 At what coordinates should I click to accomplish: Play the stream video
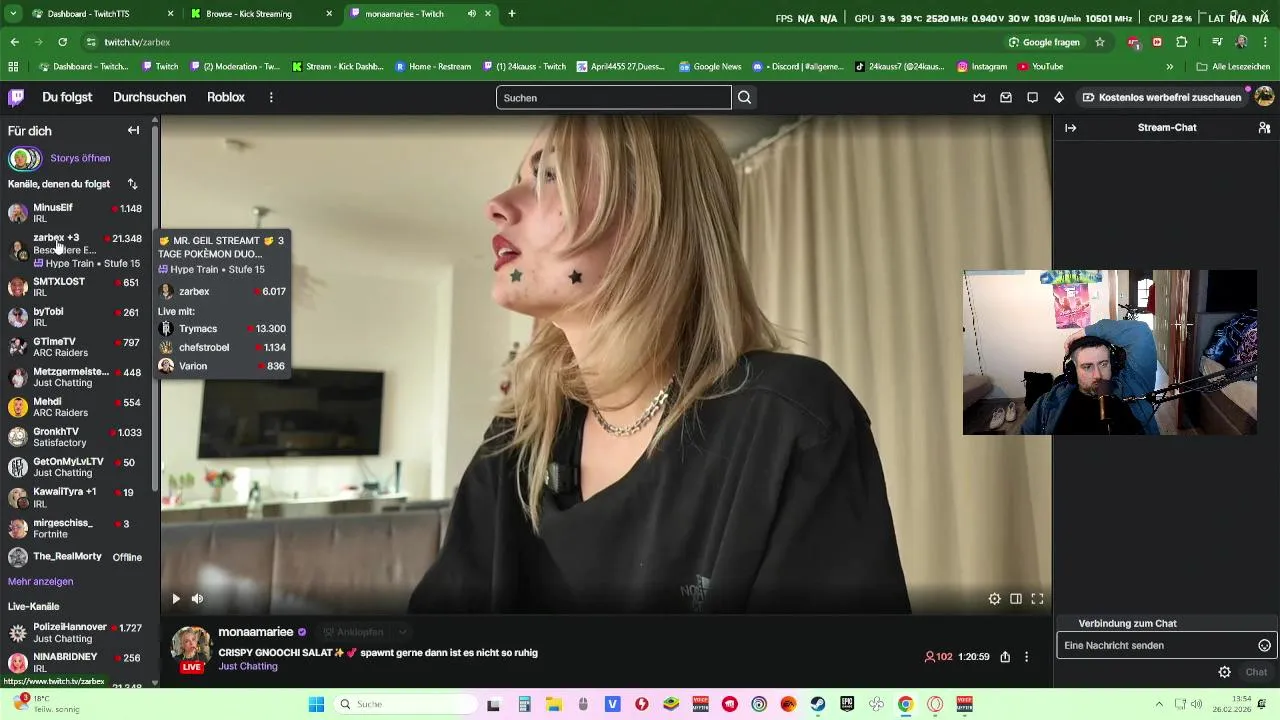click(176, 599)
